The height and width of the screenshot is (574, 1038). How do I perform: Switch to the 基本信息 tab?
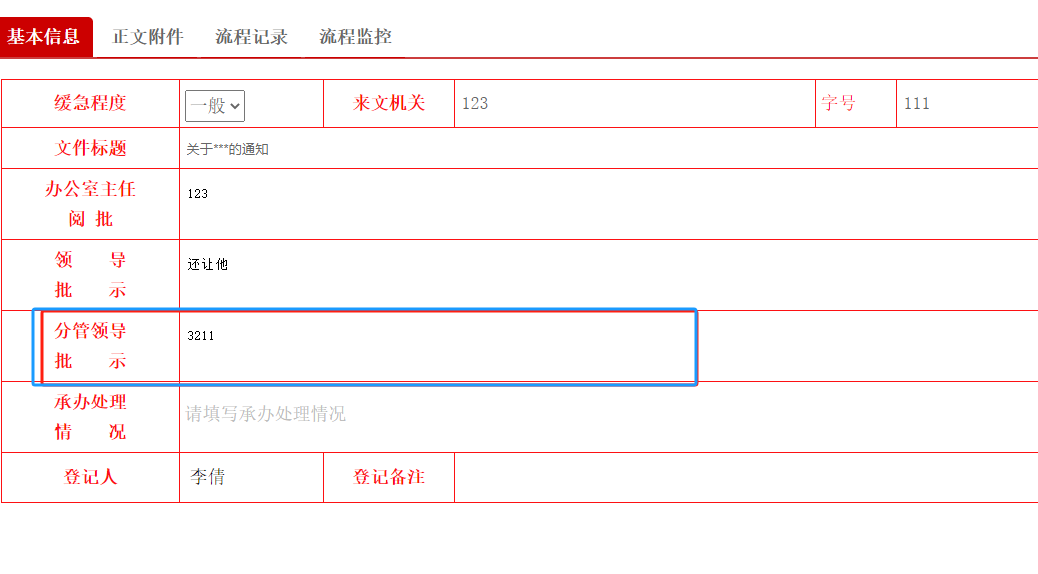click(x=45, y=37)
